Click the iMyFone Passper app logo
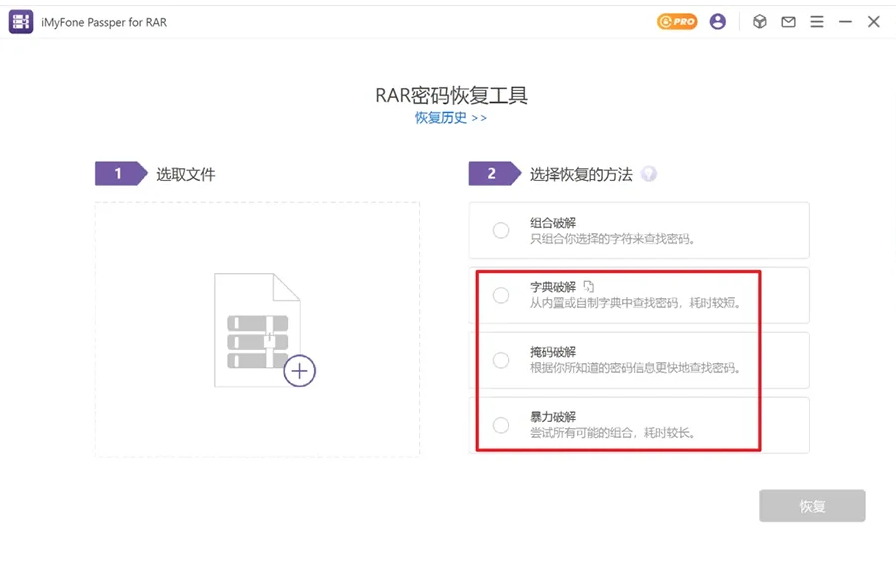This screenshot has width=896, height=566. click(21, 21)
